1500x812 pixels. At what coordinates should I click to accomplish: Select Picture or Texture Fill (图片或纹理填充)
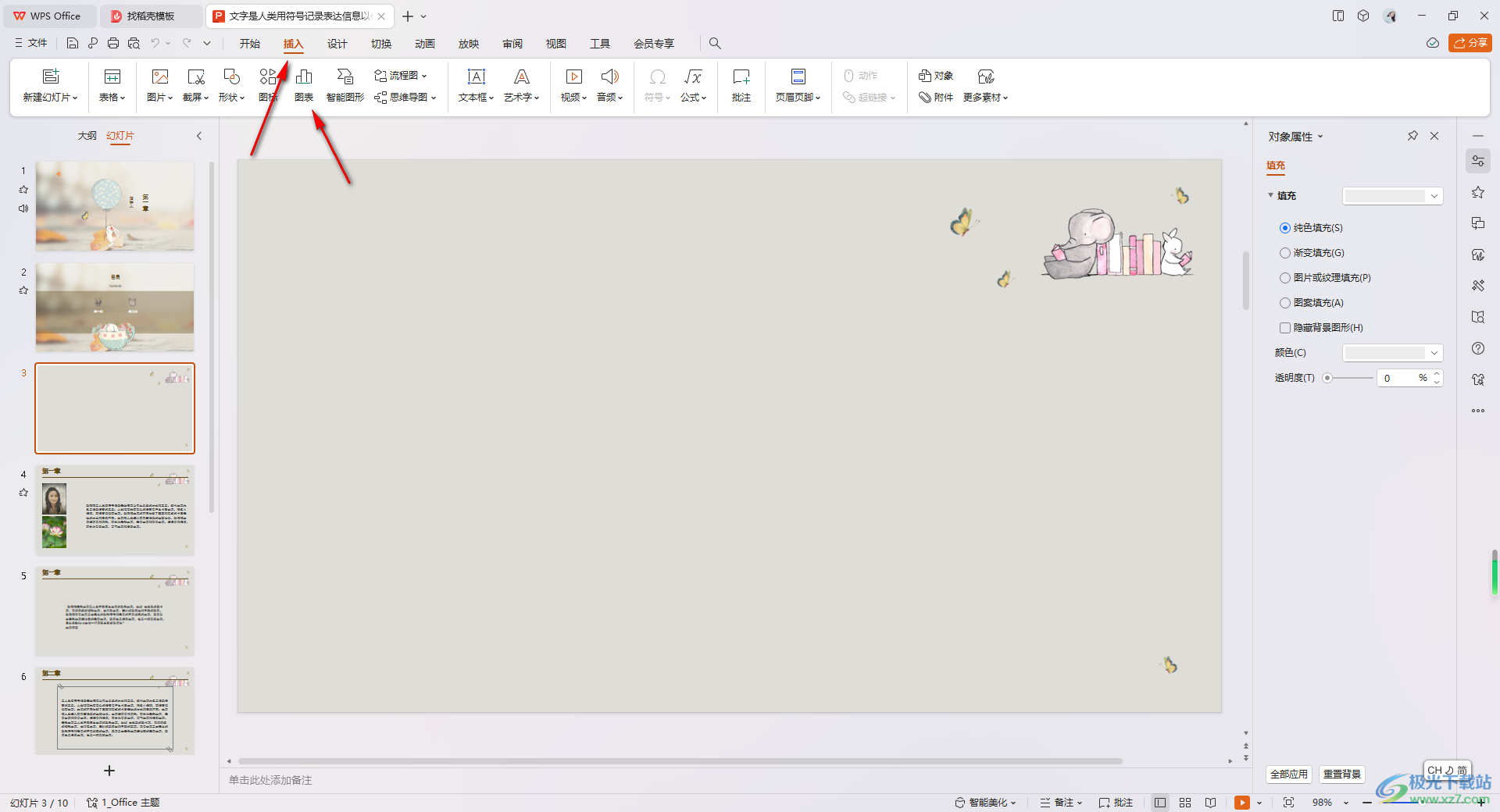pos(1285,278)
